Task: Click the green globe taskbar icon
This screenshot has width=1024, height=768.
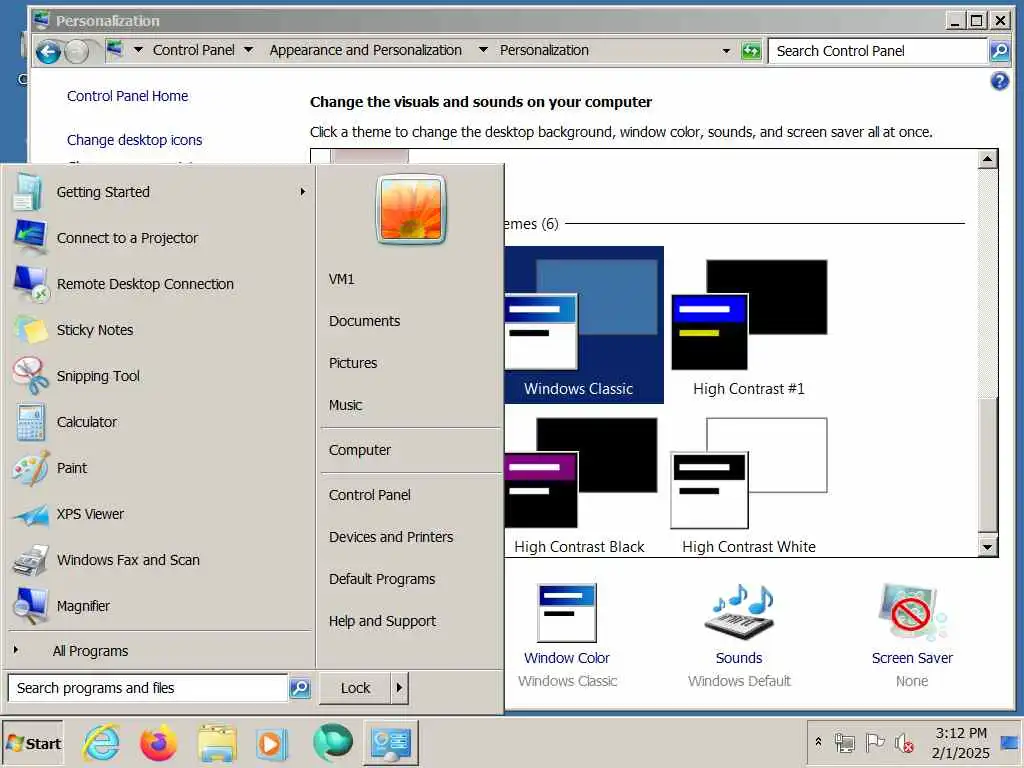Action: pos(332,743)
